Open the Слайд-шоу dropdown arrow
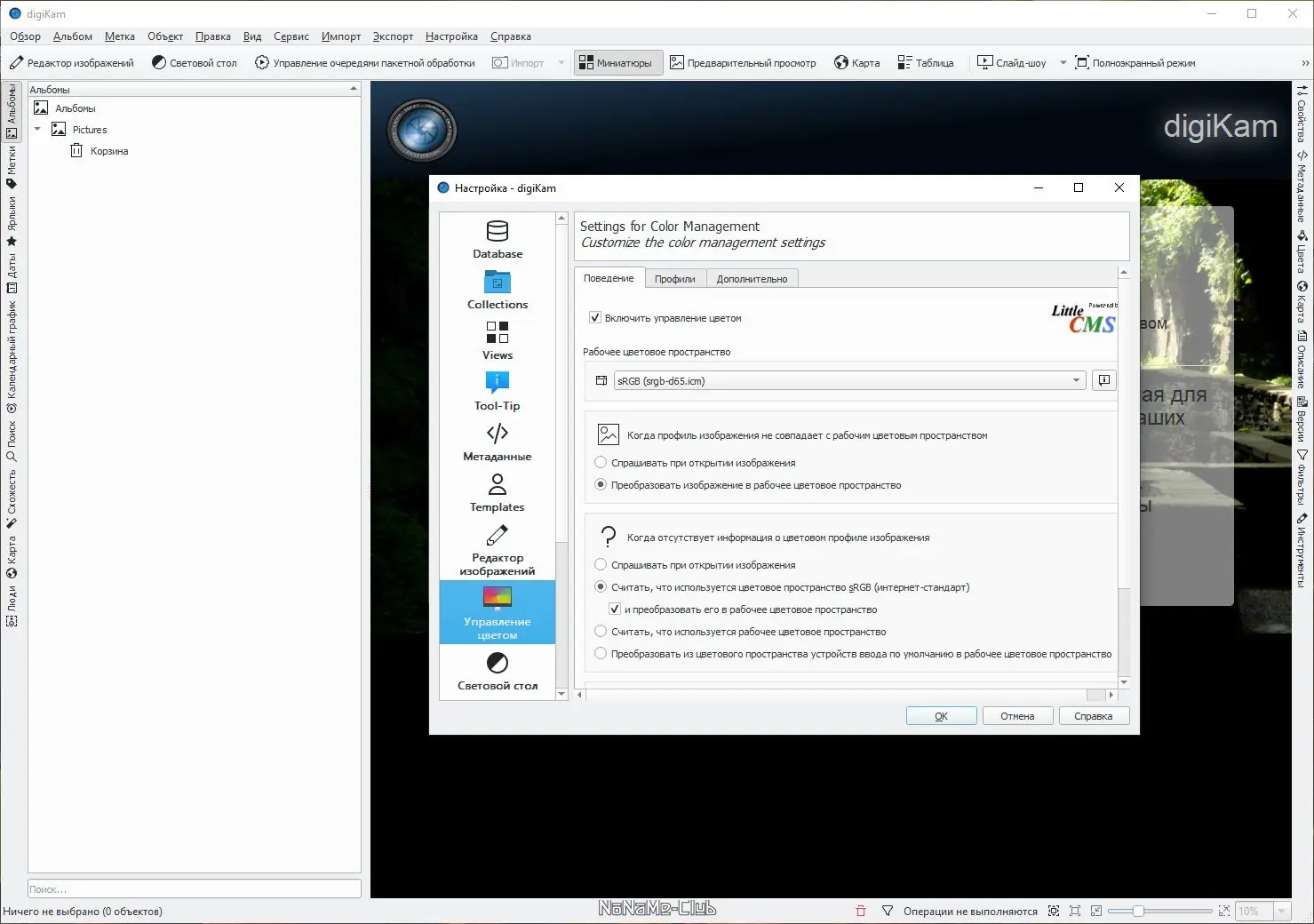1314x924 pixels. click(1063, 63)
